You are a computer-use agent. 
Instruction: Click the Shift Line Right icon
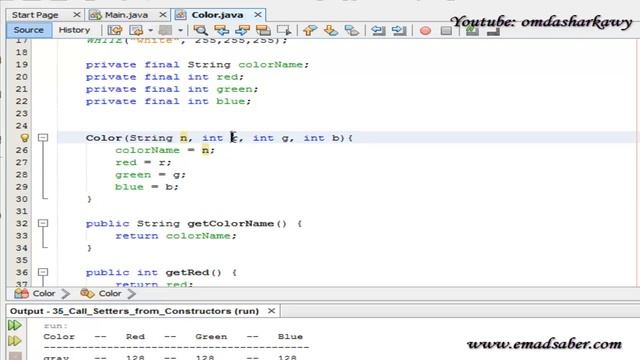point(399,30)
